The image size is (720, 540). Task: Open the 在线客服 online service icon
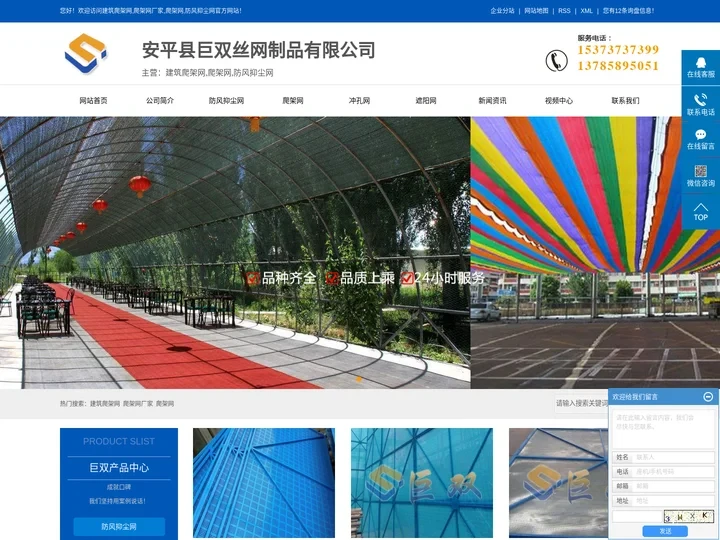[x=700, y=67]
